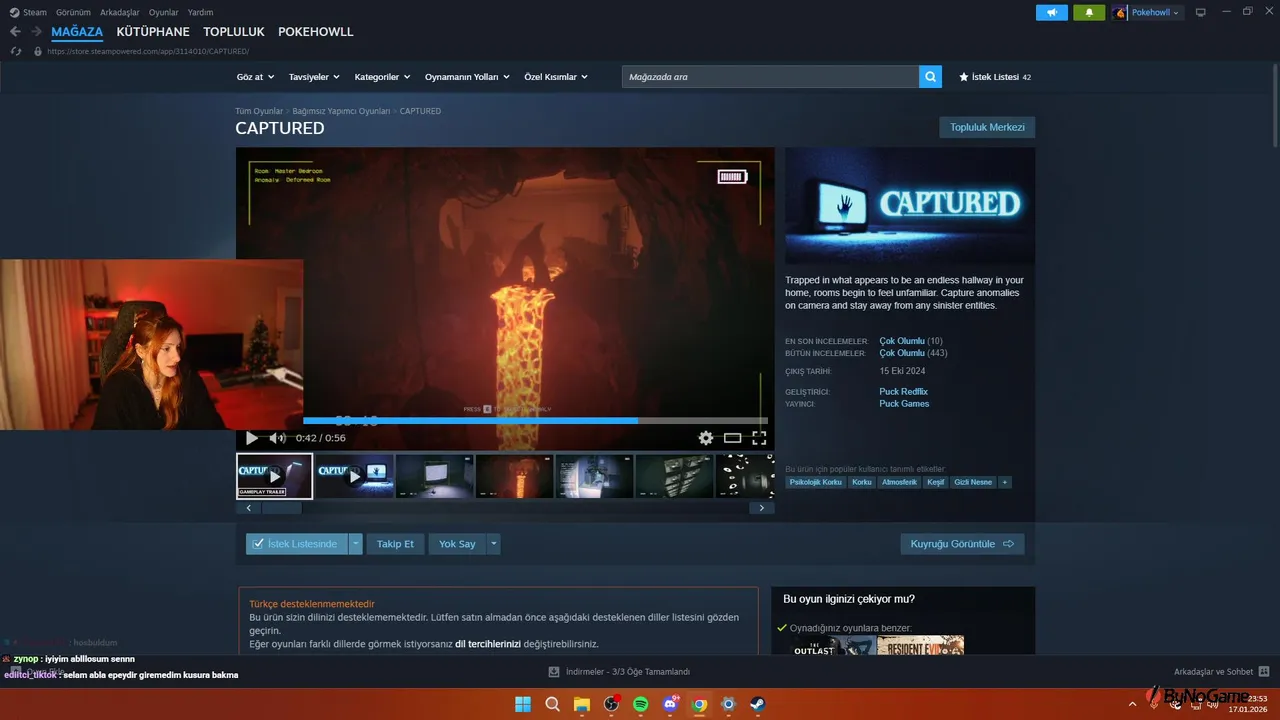1280x720 pixels.
Task: Play the game trailer video
Action: tap(251, 438)
